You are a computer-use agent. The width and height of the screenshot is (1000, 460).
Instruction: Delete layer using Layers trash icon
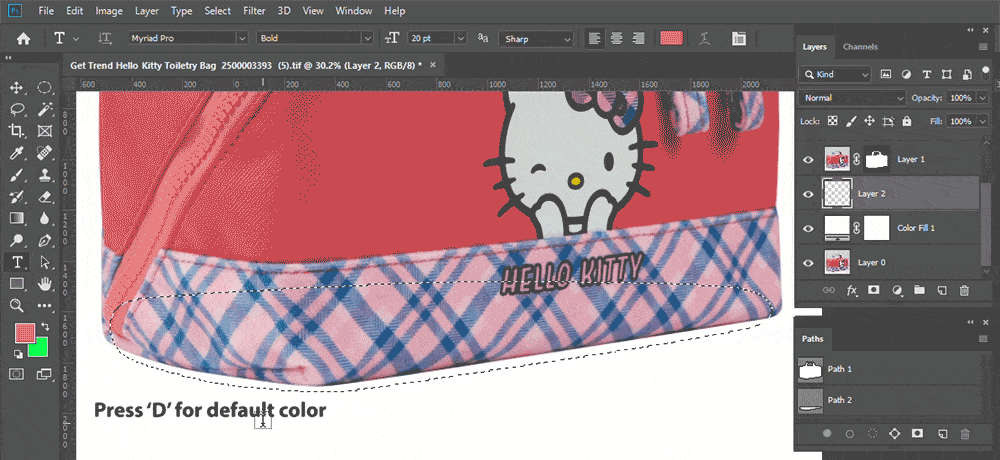964,290
